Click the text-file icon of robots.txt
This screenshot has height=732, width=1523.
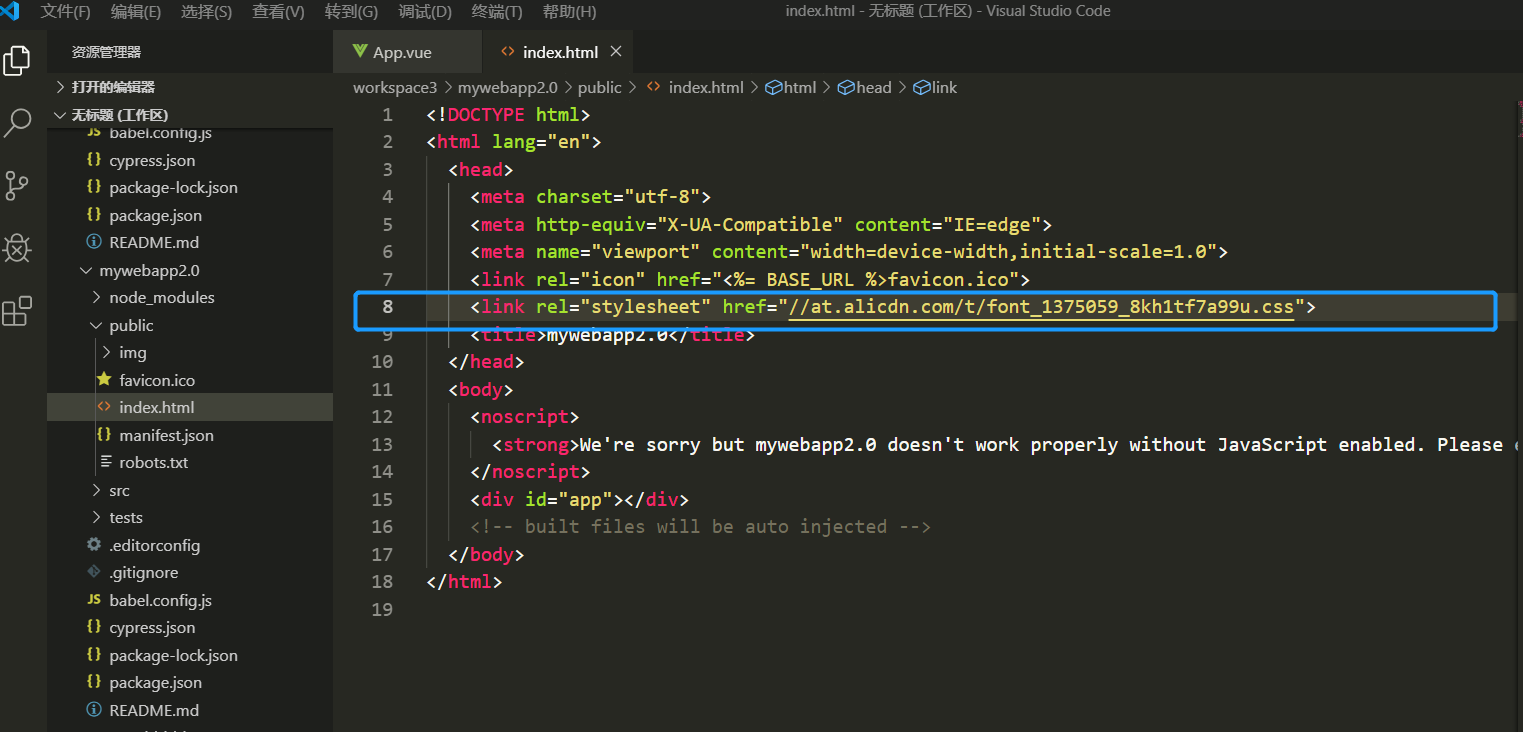[x=107, y=462]
